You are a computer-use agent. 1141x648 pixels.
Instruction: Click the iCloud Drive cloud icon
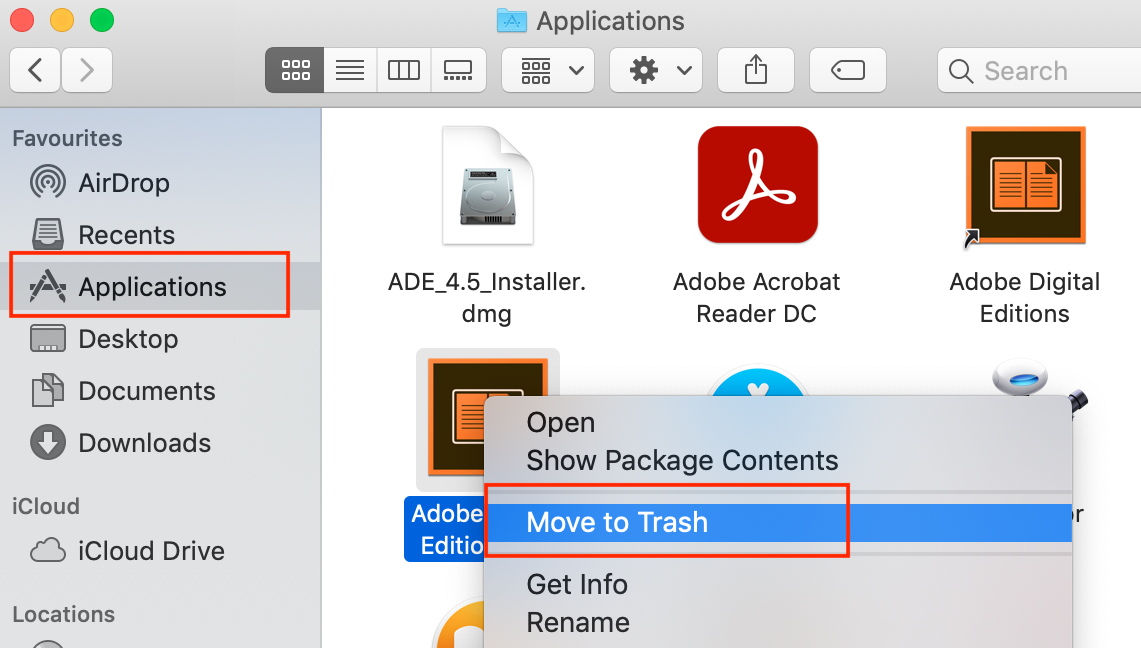point(48,551)
